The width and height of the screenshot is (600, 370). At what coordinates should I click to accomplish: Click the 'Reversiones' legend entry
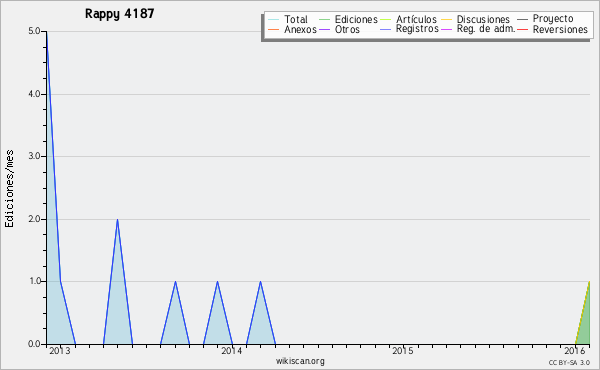tap(560, 29)
